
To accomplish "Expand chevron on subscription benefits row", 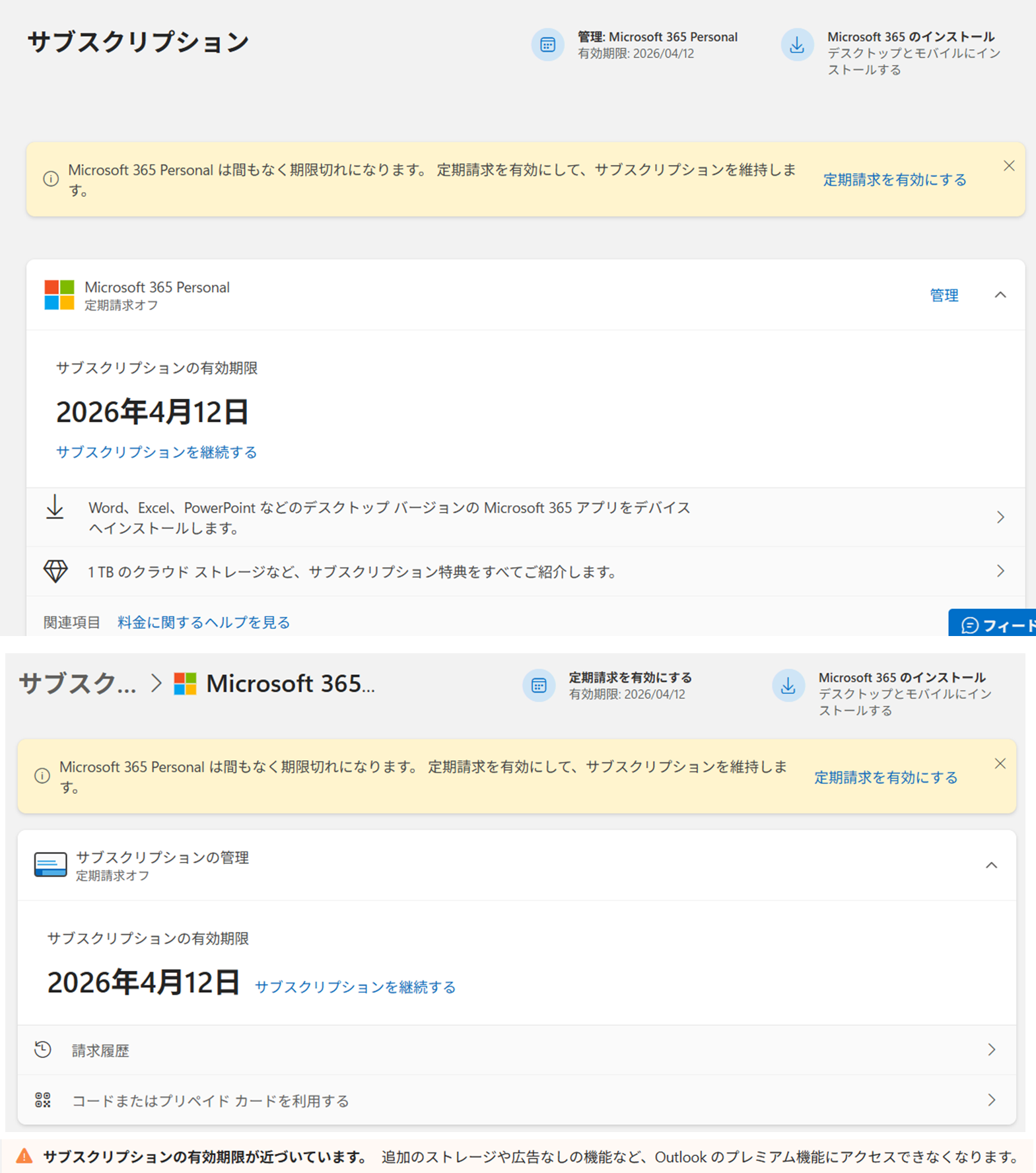I will (1000, 571).
